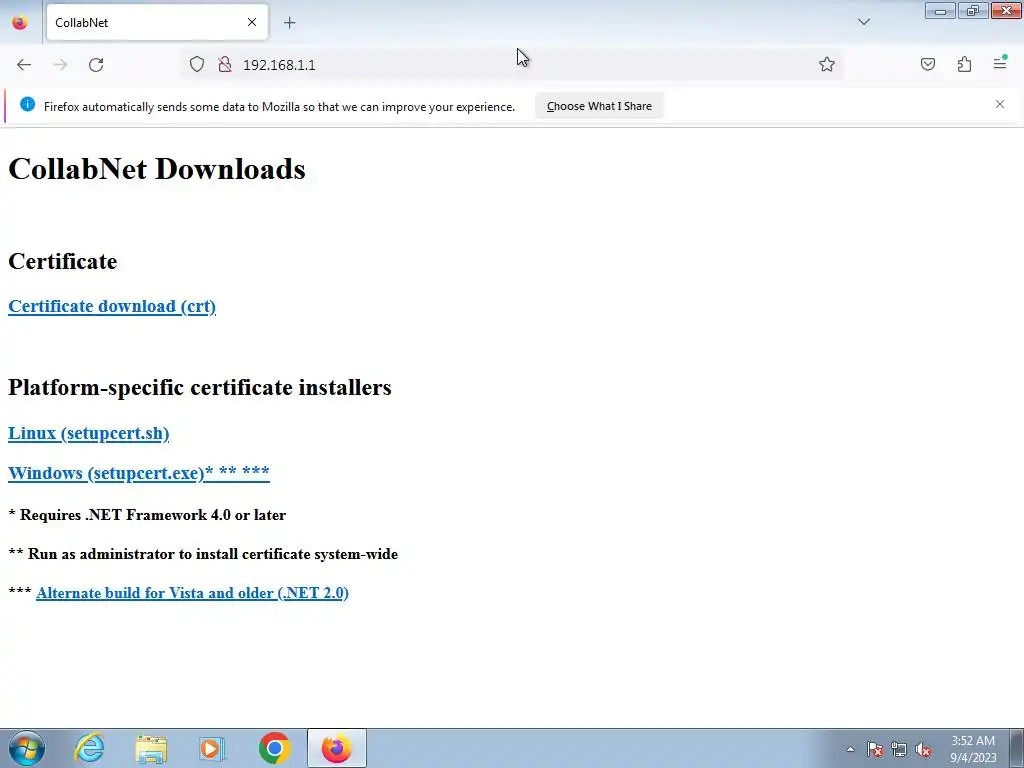Open the Linux (setupcert.sh) link

point(88,434)
